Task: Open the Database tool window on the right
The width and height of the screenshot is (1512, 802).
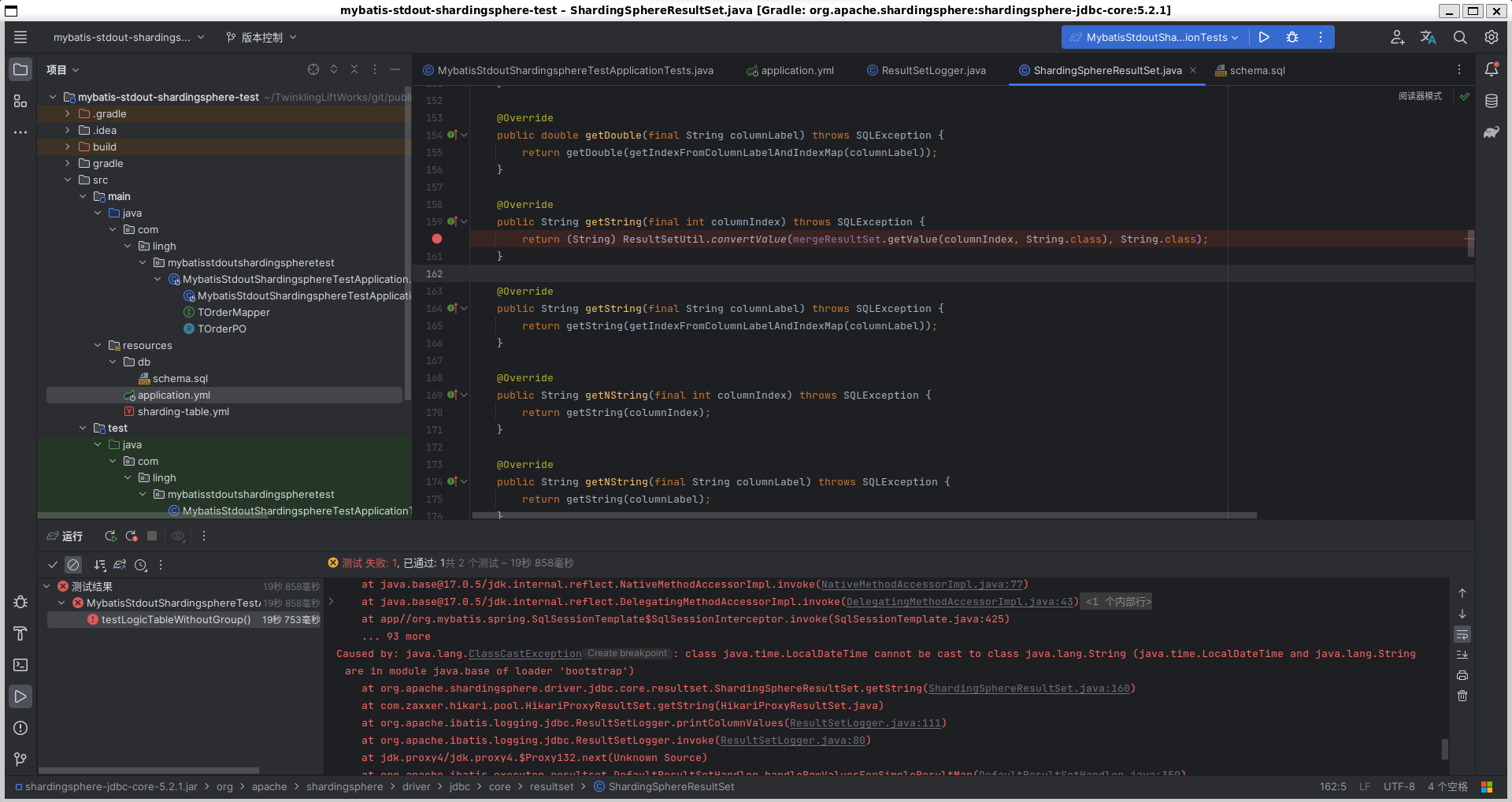Action: (x=1492, y=101)
